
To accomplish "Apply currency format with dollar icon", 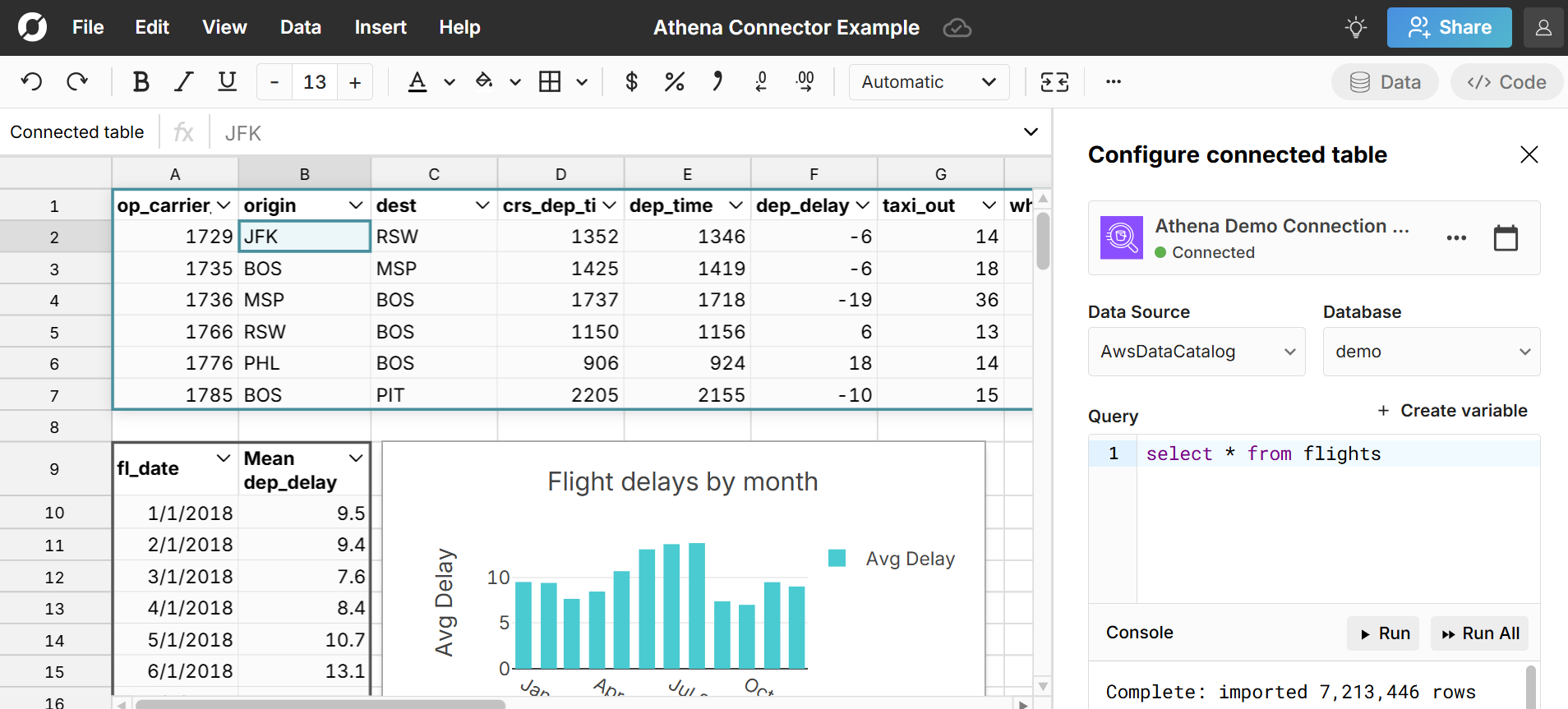I will [631, 82].
